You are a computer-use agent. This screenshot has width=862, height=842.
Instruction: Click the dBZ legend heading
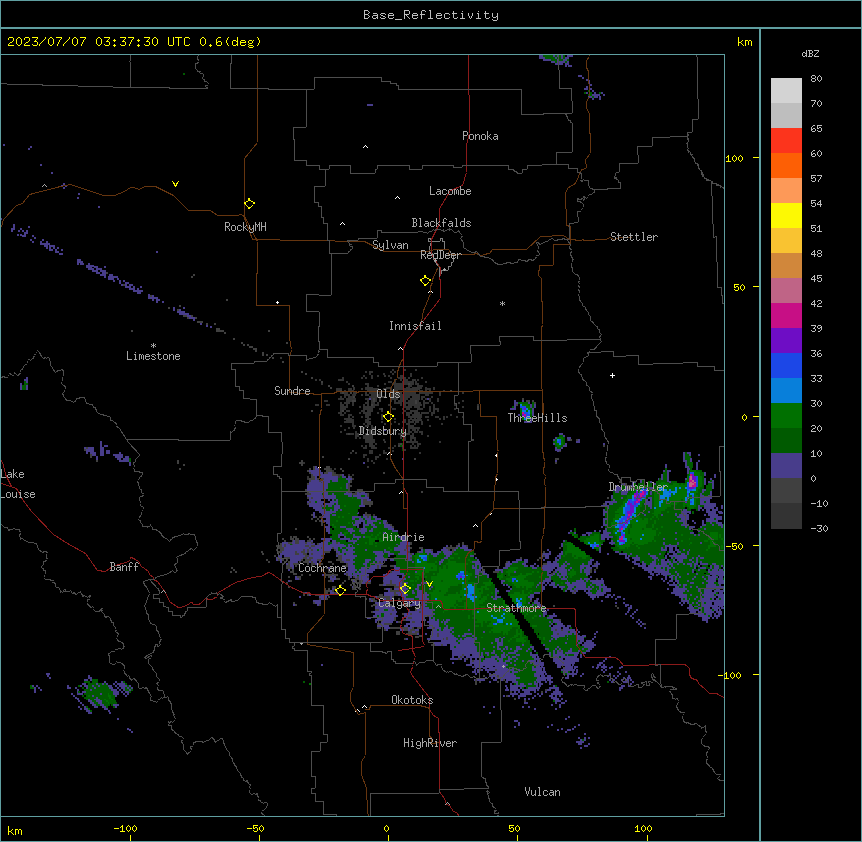pyautogui.click(x=810, y=53)
